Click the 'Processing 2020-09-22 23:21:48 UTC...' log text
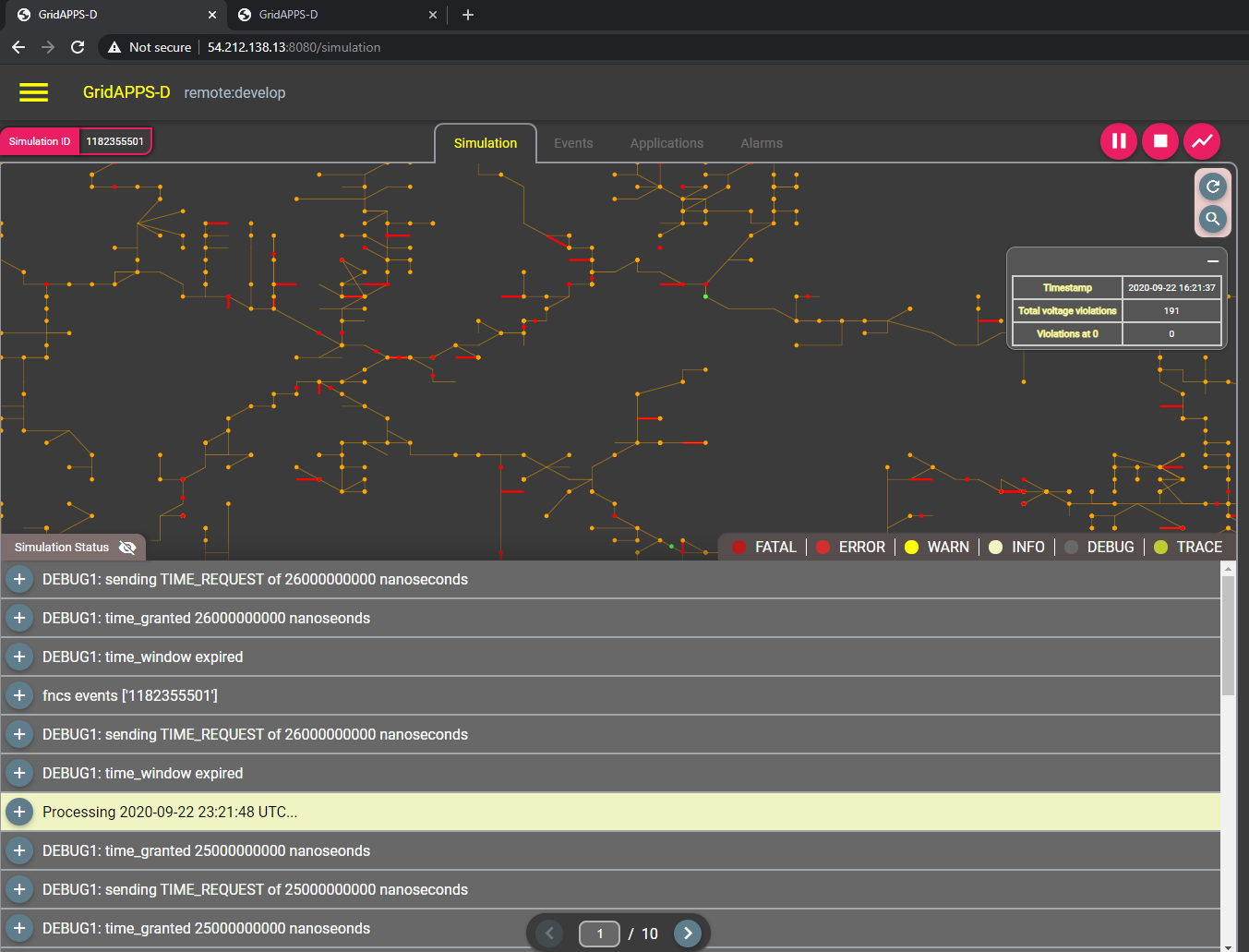Viewport: 1249px width, 952px height. [170, 813]
